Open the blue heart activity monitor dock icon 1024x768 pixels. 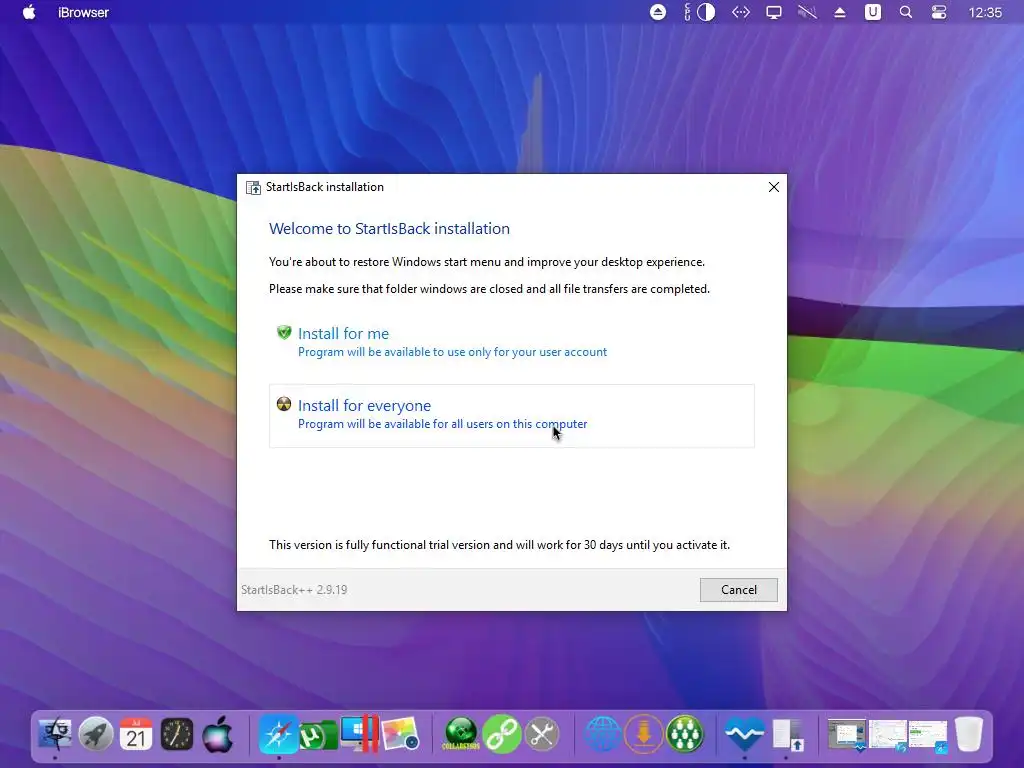(x=744, y=734)
